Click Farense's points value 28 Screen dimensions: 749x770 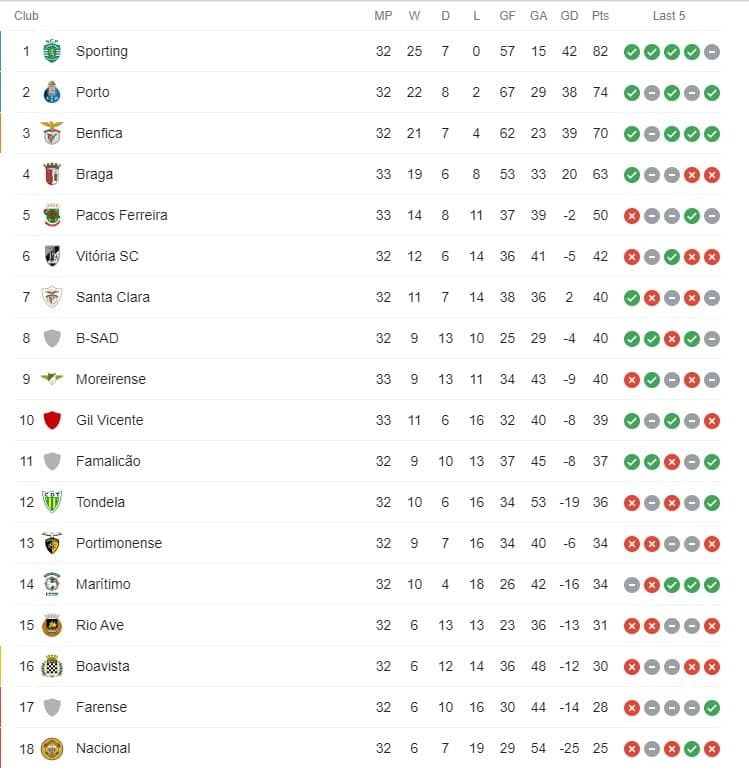(600, 707)
